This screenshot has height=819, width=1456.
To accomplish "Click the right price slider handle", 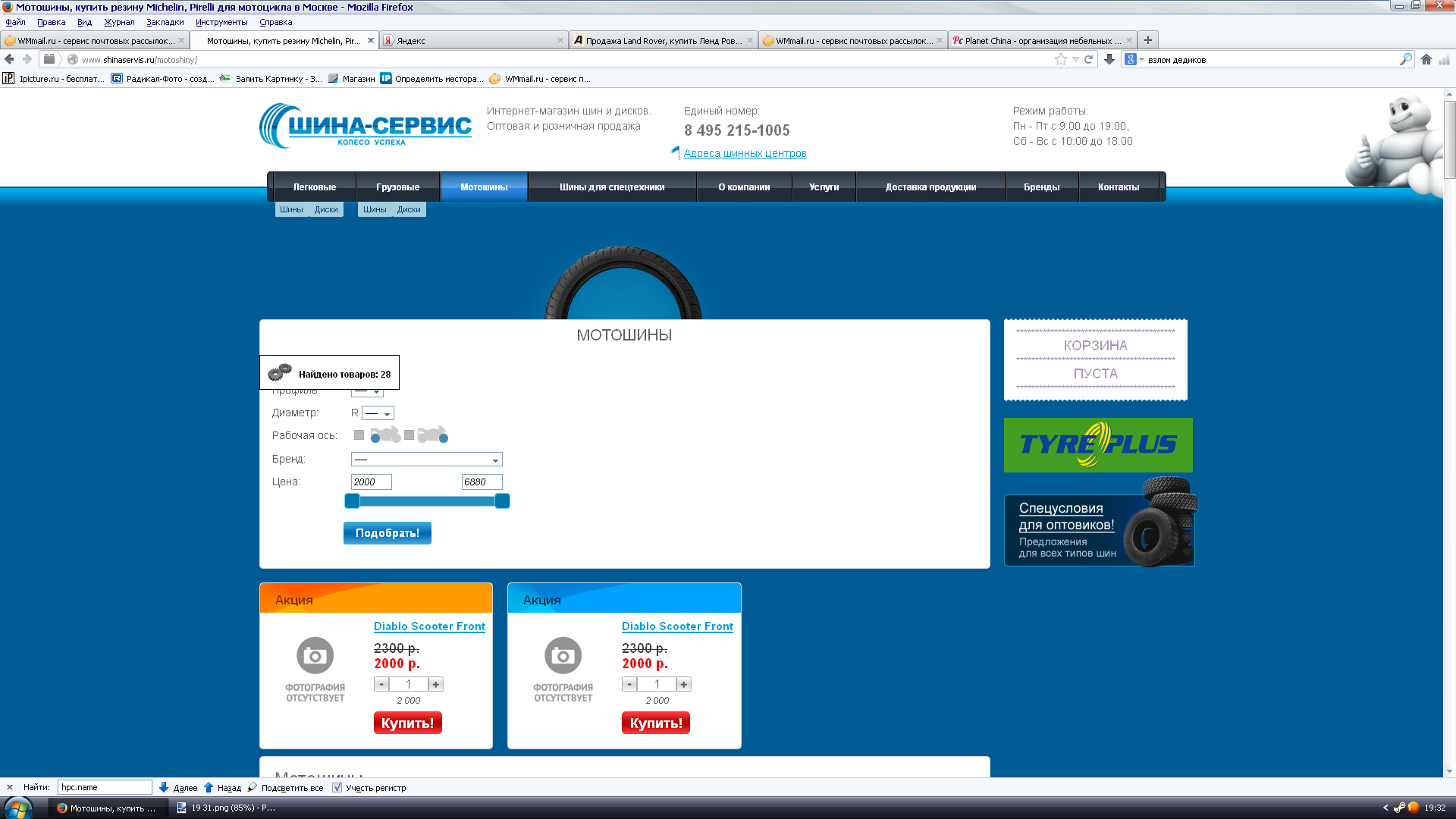I will tap(502, 501).
